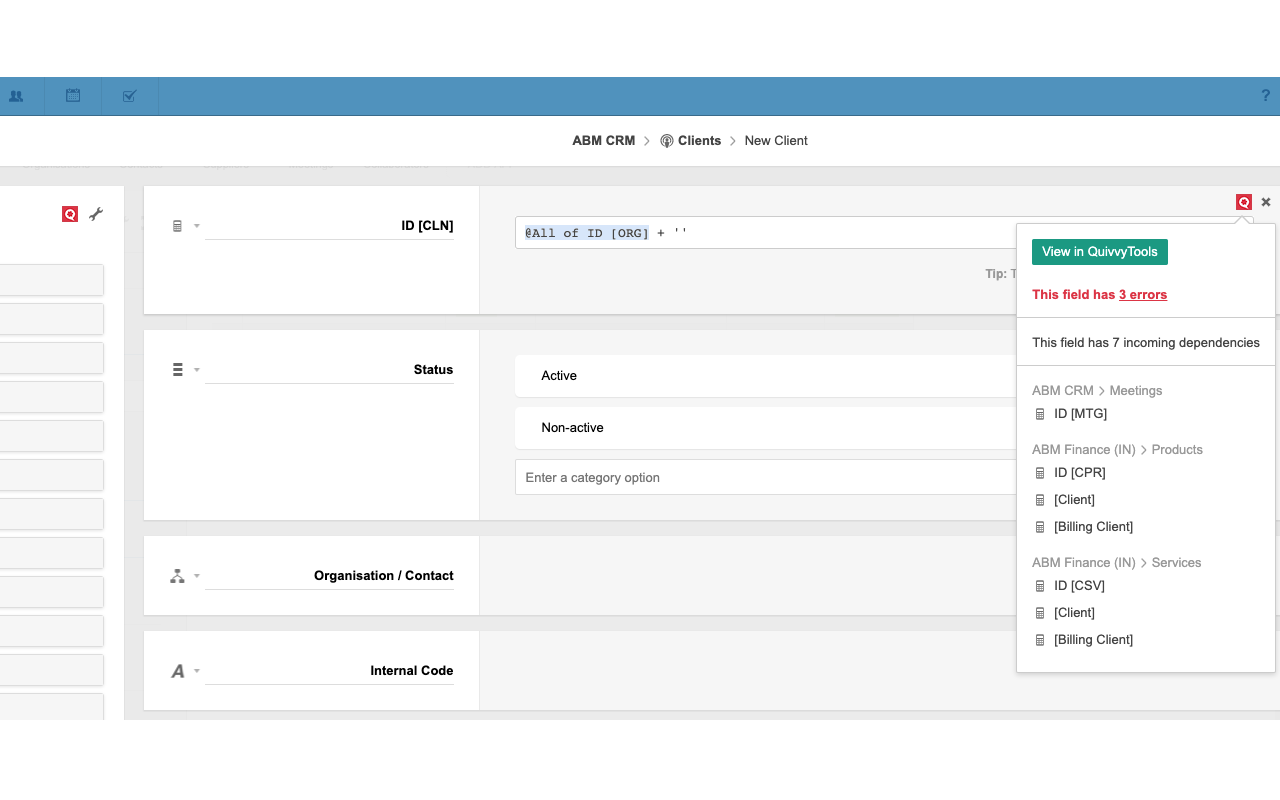The height and width of the screenshot is (800, 1280).
Task: Click the relationship icon for Organisation / Contact
Action: [x=178, y=576]
